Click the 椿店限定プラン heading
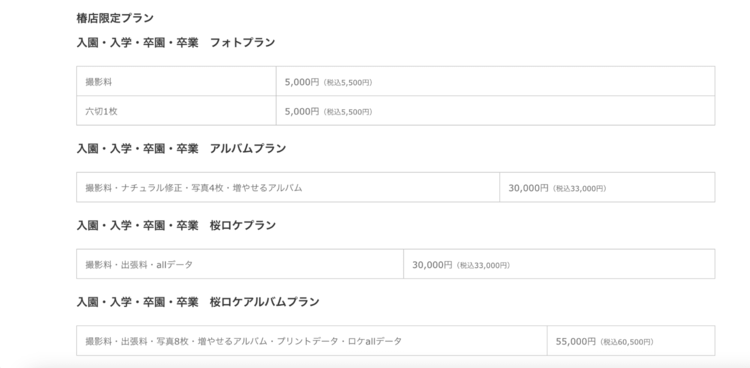This screenshot has width=750, height=368. tap(115, 18)
